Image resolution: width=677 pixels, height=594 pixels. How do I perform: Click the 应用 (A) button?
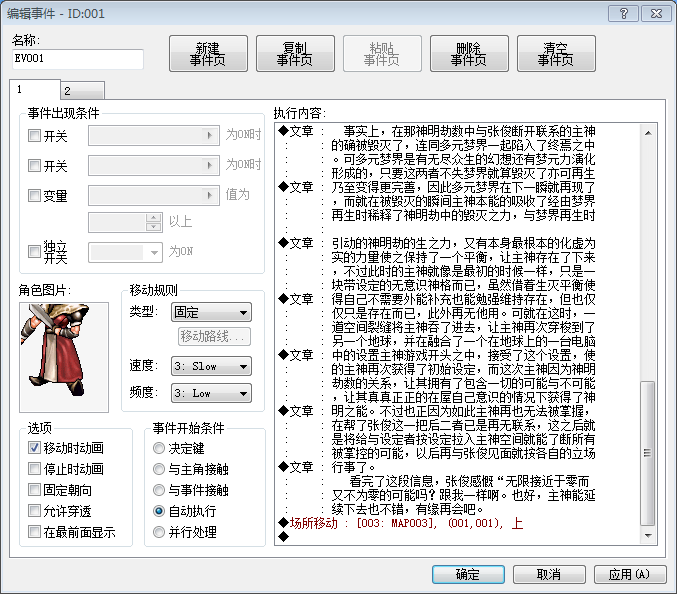(x=630, y=575)
